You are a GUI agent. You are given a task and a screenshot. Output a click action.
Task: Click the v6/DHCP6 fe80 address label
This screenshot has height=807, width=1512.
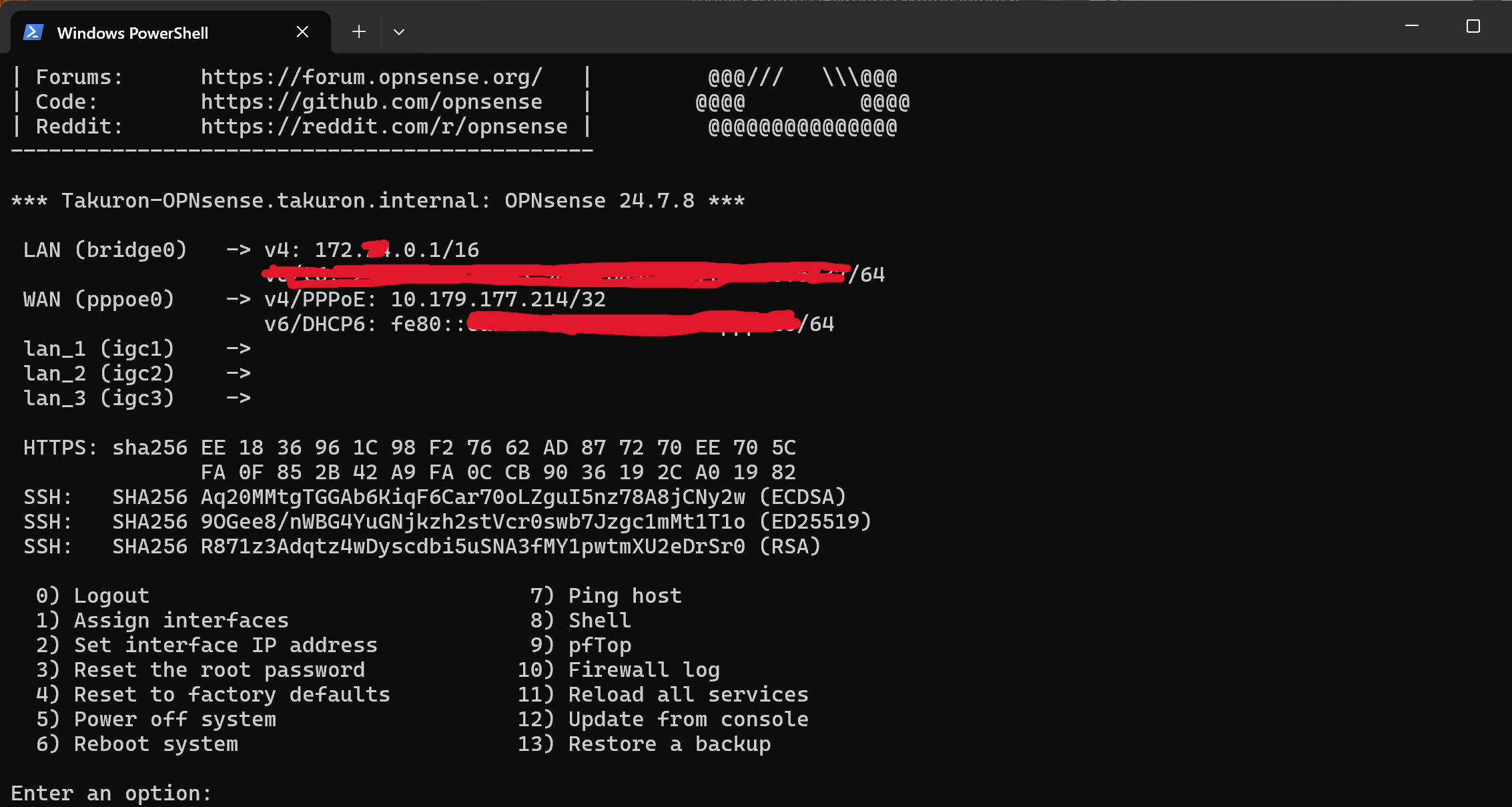(549, 324)
